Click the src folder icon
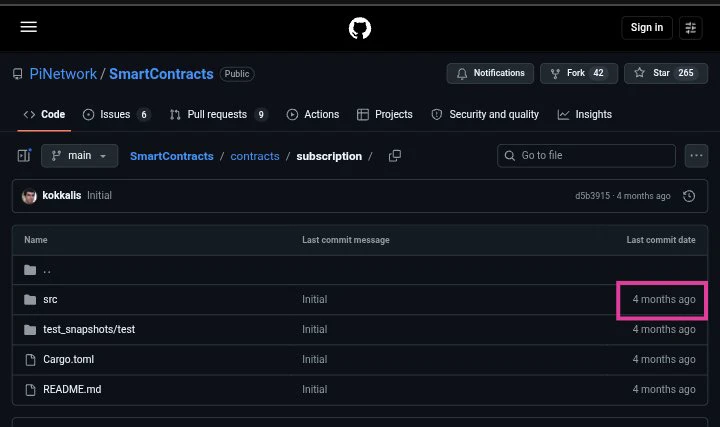This screenshot has width=720, height=427. [30, 300]
